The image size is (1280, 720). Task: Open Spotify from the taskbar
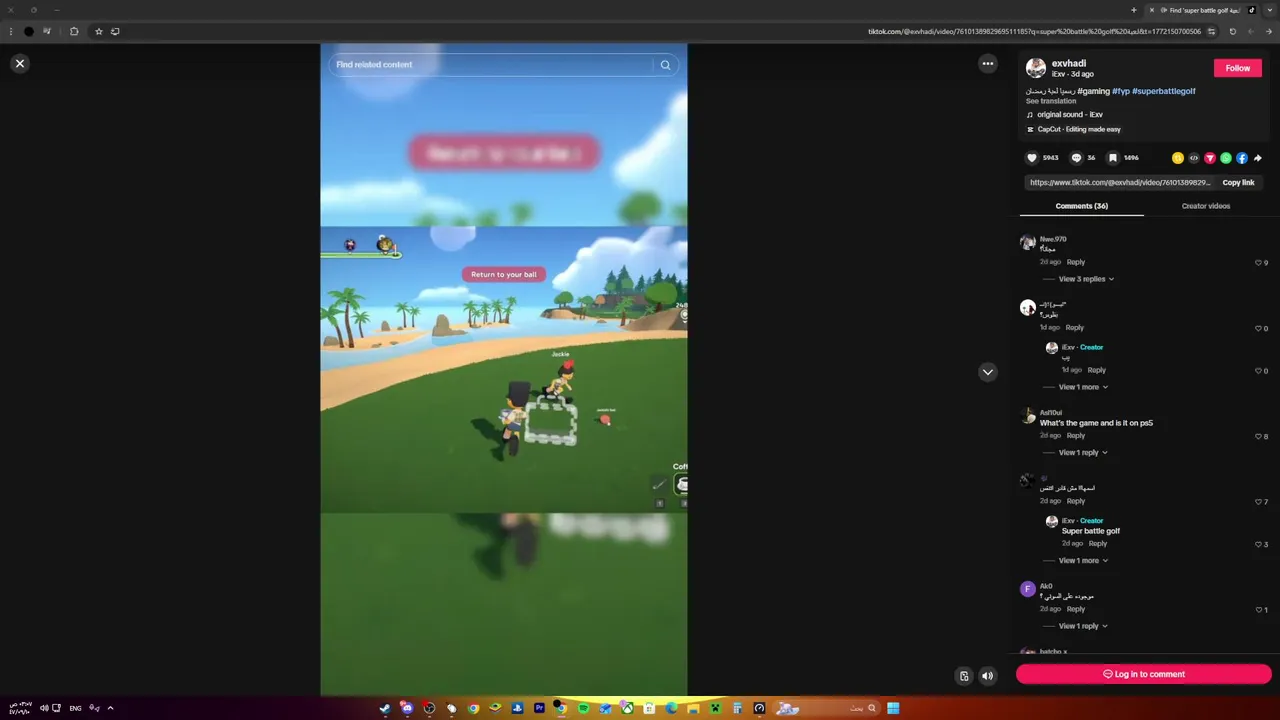click(583, 708)
